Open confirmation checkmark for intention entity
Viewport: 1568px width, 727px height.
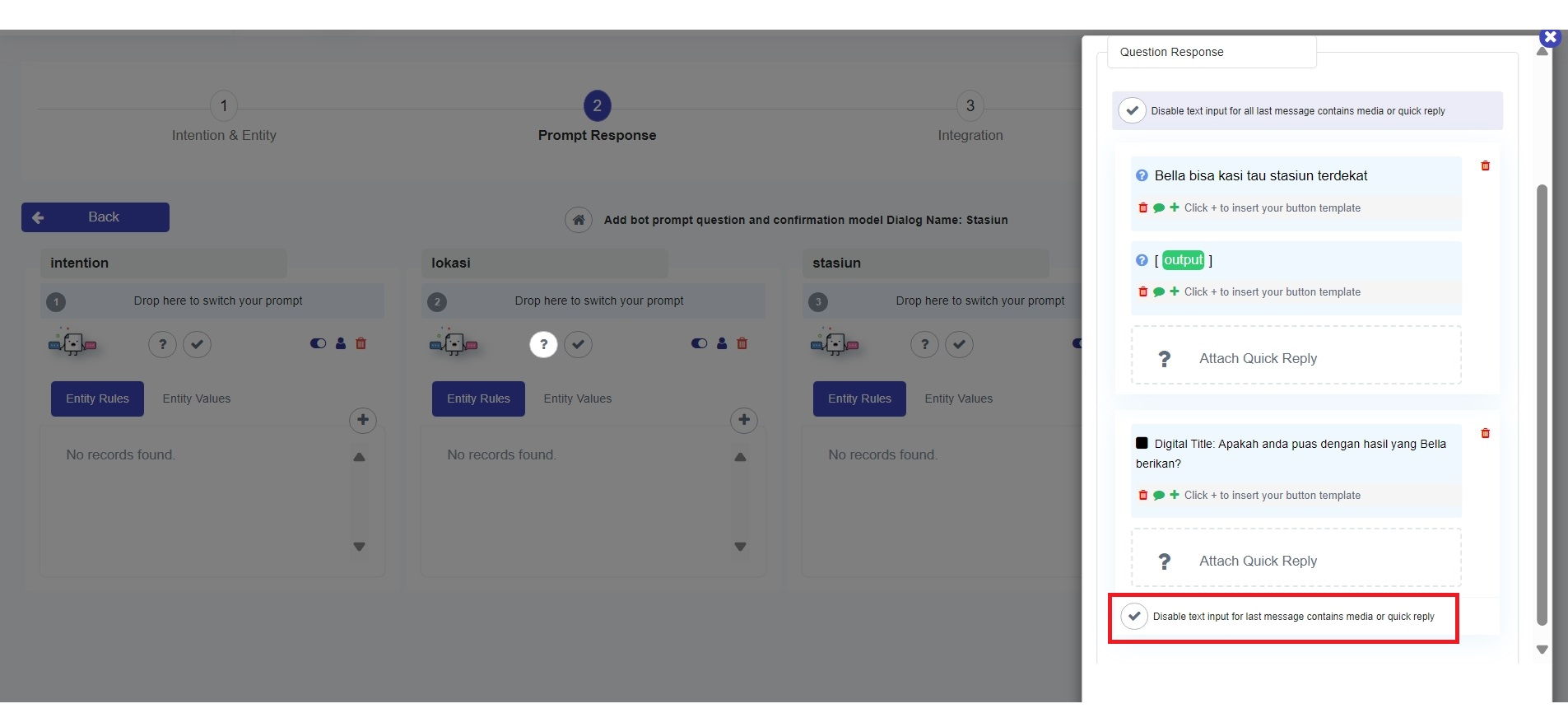pyautogui.click(x=197, y=344)
